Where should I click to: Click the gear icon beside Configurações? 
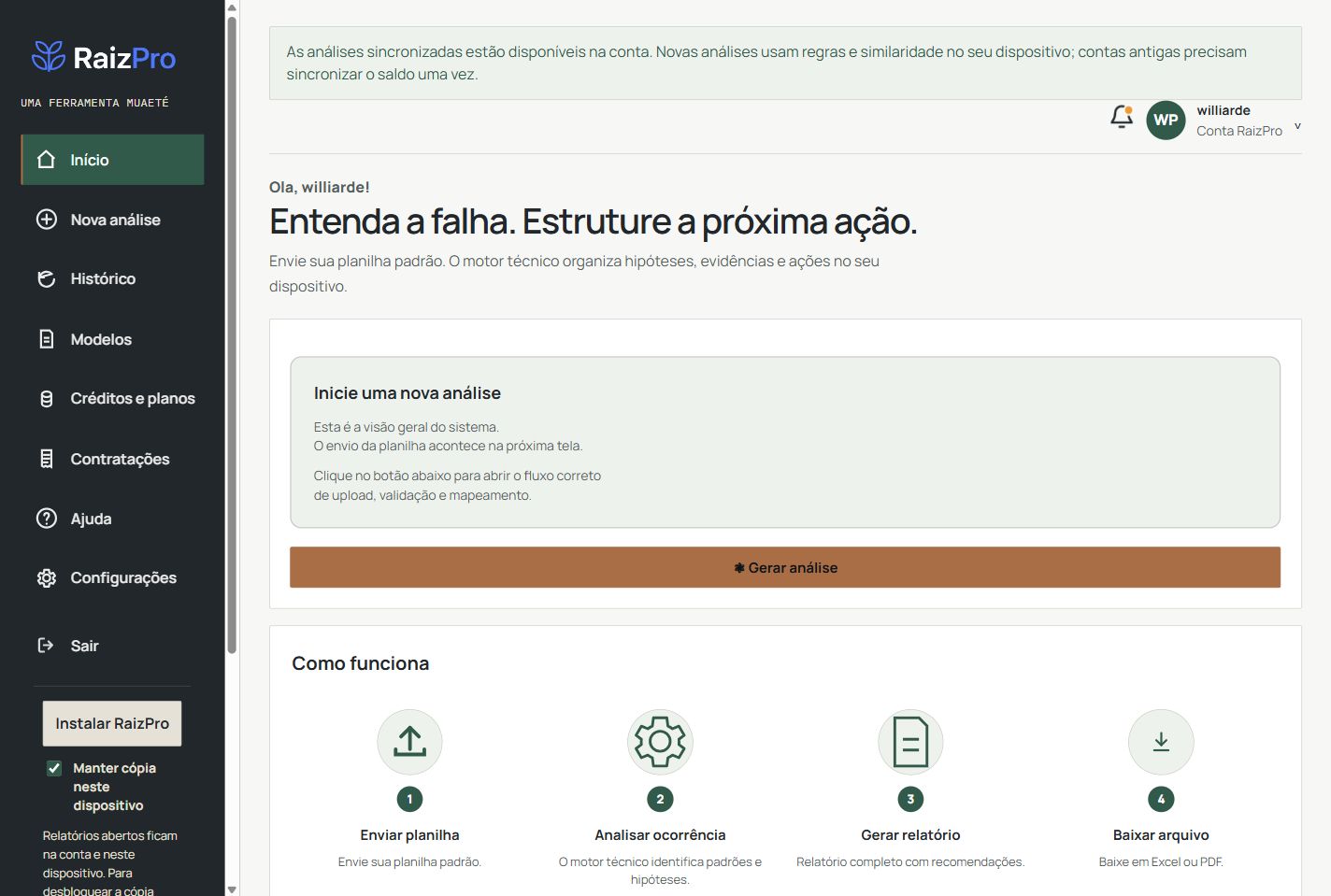47,578
